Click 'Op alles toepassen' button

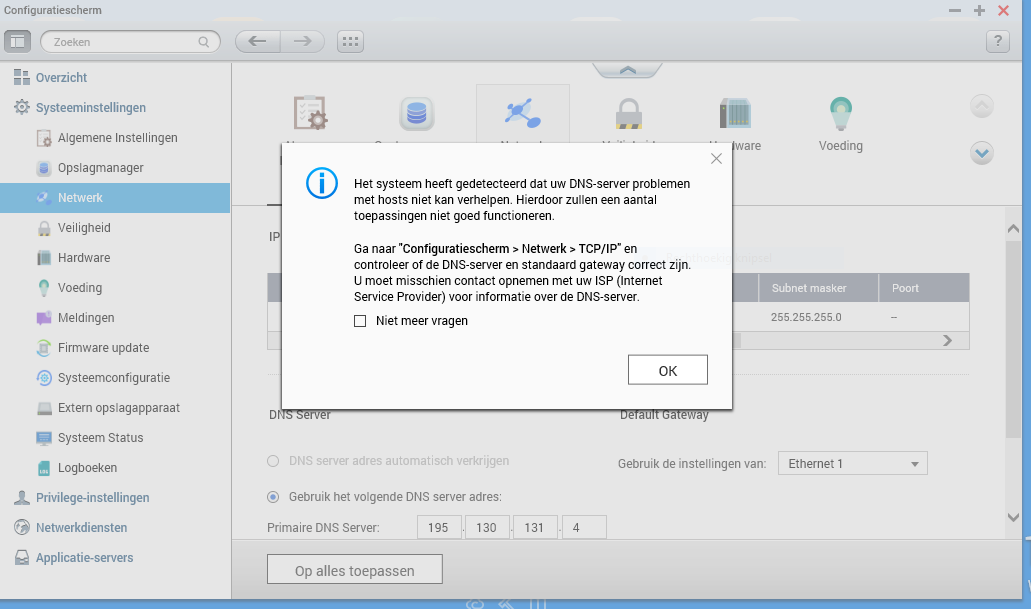coord(354,570)
